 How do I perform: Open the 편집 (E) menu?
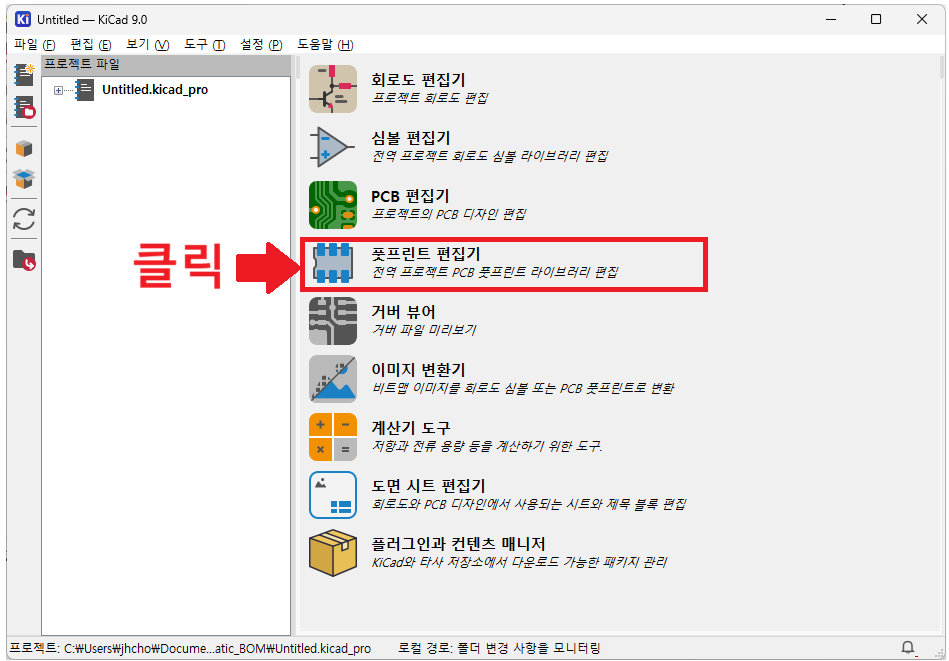click(91, 45)
